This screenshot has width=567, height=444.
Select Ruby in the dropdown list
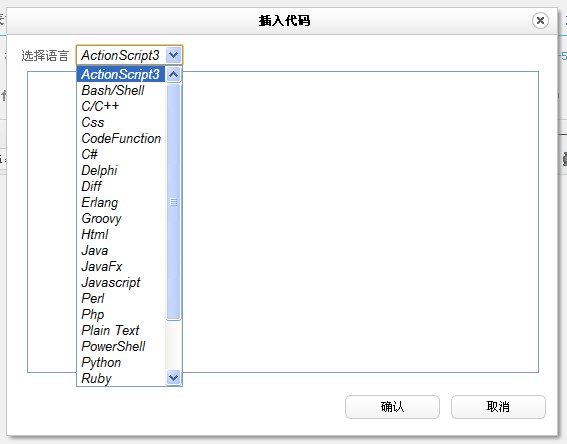point(121,378)
